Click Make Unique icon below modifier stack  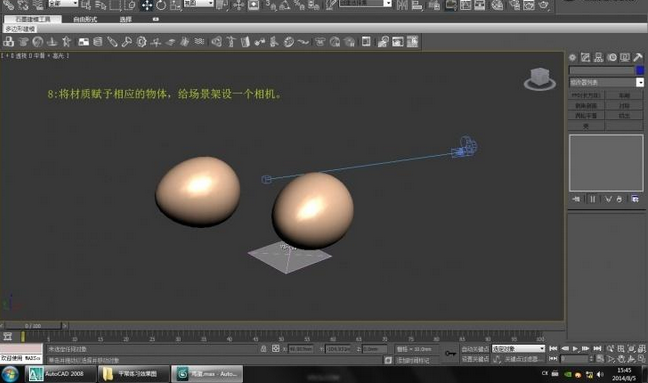[x=608, y=199]
